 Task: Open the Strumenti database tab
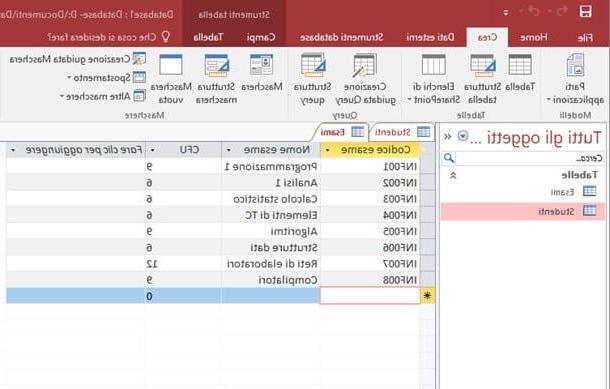click(x=342, y=37)
